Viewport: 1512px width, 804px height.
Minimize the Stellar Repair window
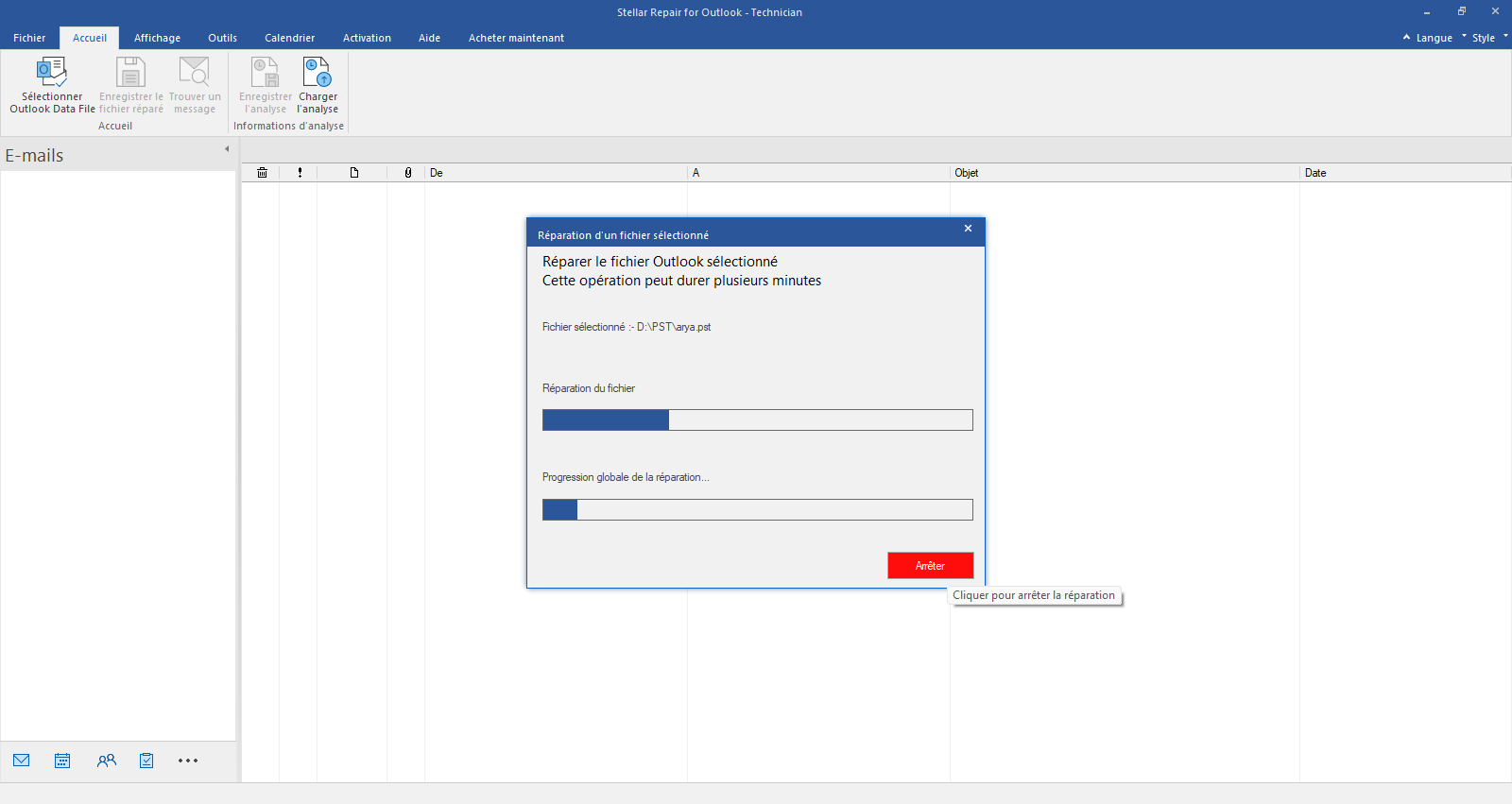click(x=1427, y=12)
